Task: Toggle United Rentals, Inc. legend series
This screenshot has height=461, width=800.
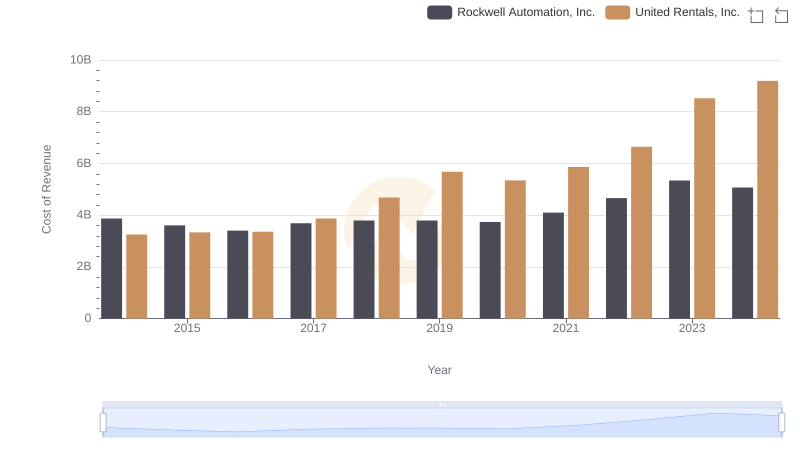Action: tap(673, 12)
